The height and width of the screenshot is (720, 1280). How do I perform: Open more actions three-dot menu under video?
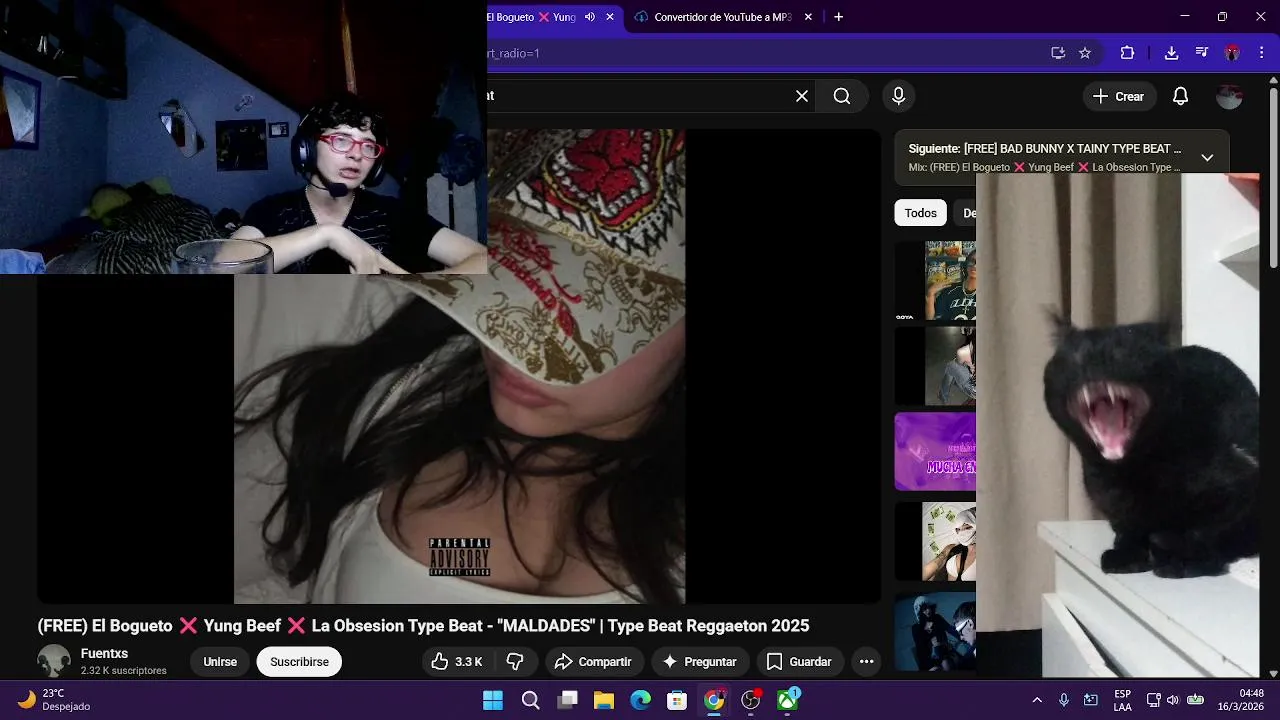pyautogui.click(x=866, y=662)
